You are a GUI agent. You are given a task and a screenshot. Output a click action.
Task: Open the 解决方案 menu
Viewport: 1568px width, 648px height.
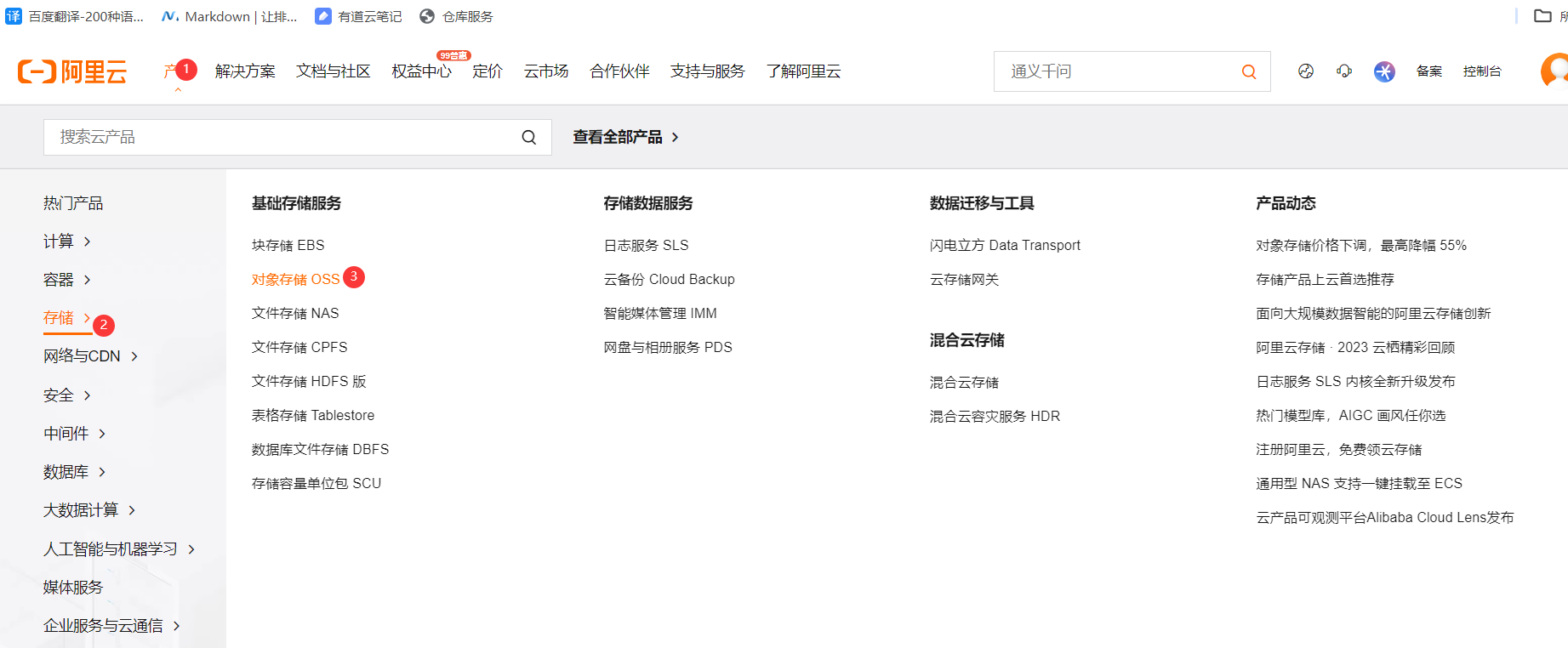(x=245, y=71)
